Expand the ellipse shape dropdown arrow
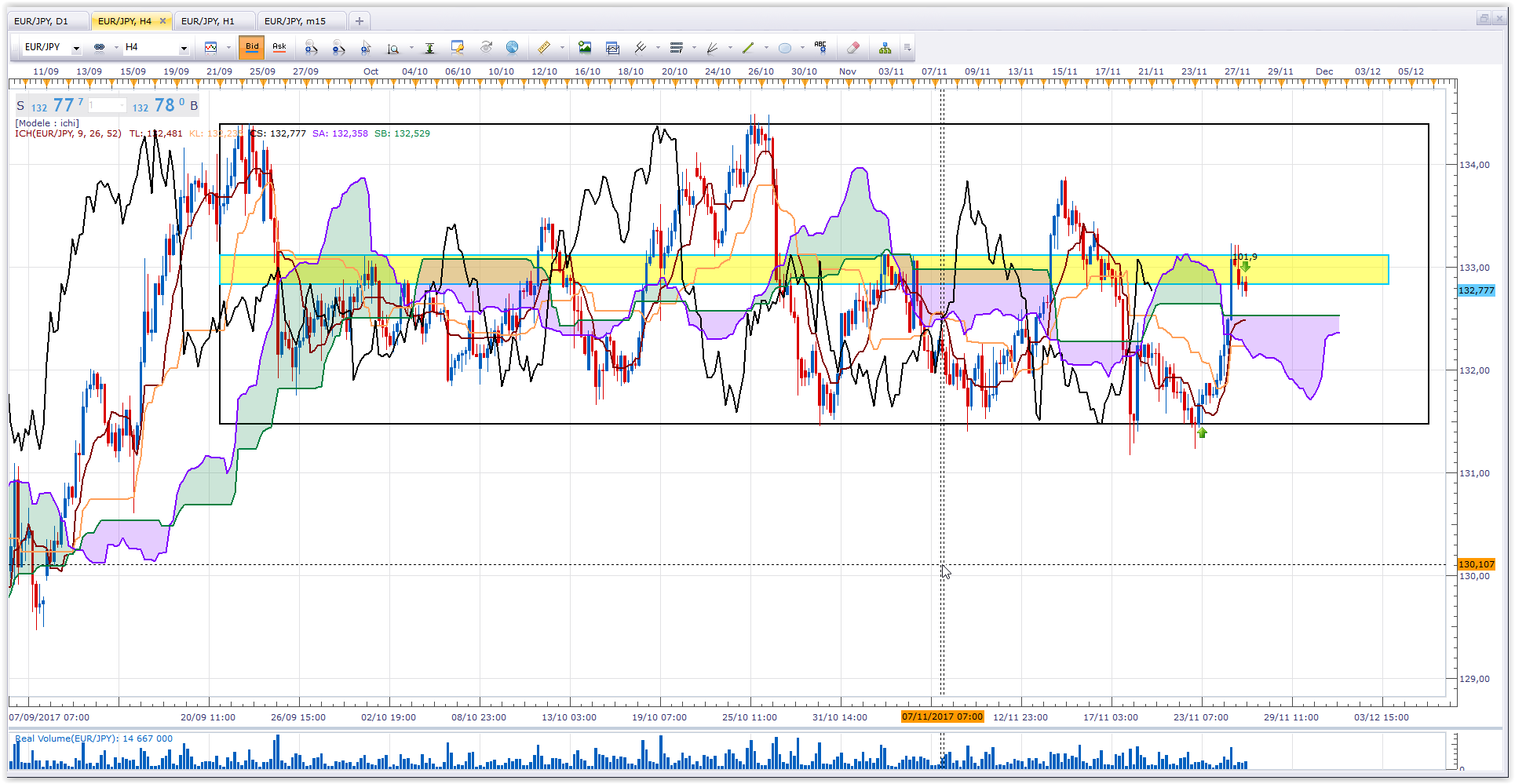1515x784 pixels. (x=802, y=48)
